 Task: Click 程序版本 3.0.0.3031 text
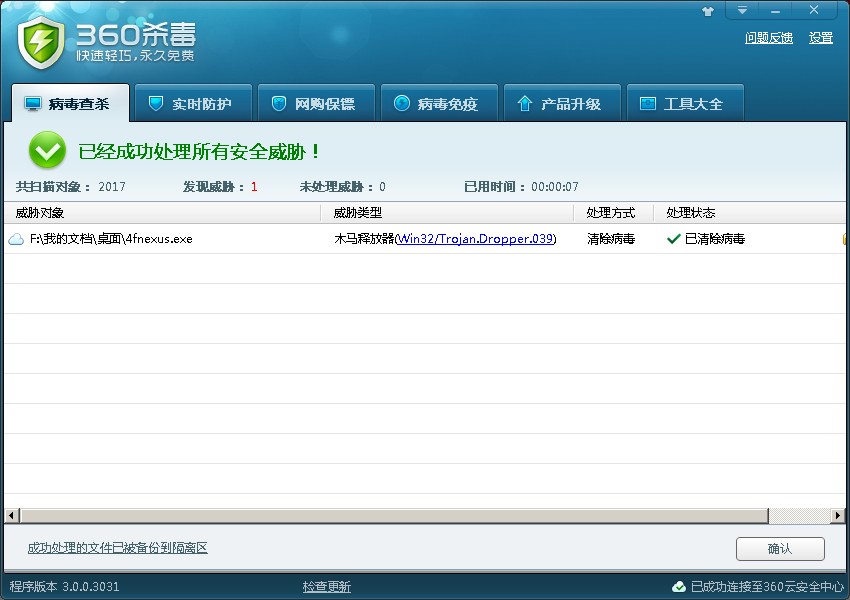[x=64, y=586]
